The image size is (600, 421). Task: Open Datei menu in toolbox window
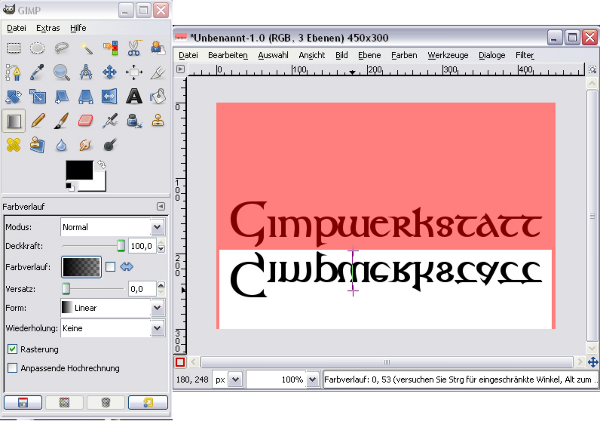(x=16, y=28)
